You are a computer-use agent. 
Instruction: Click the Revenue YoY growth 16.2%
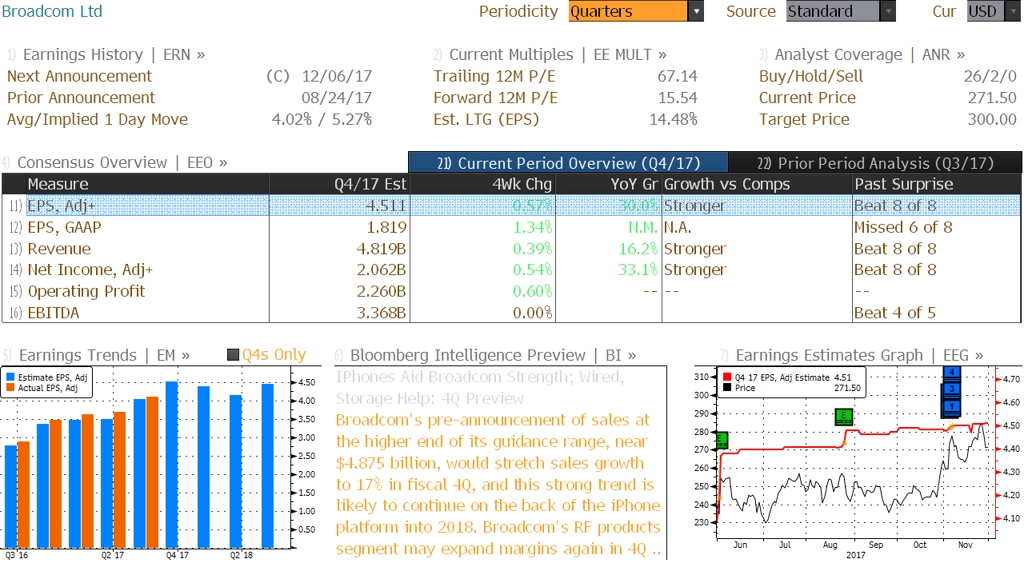click(x=638, y=249)
